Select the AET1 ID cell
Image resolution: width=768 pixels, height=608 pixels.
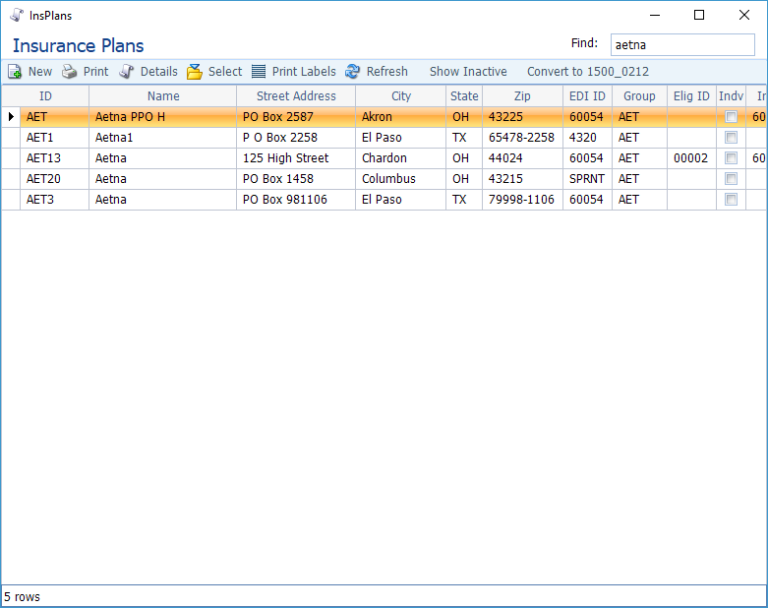(x=54, y=138)
